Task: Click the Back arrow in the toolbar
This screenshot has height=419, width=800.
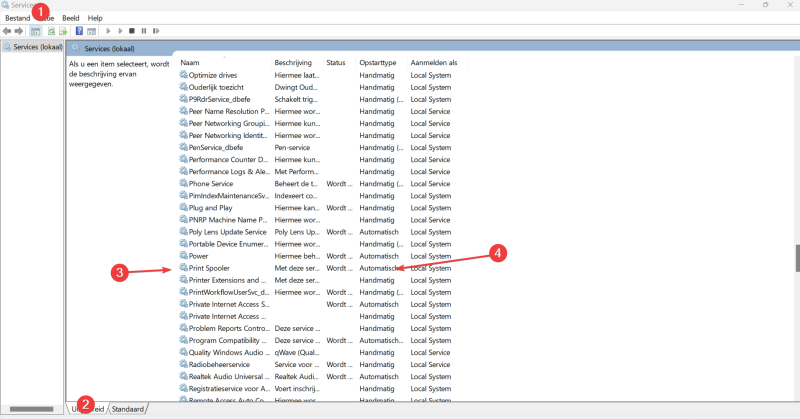Action: [7, 31]
